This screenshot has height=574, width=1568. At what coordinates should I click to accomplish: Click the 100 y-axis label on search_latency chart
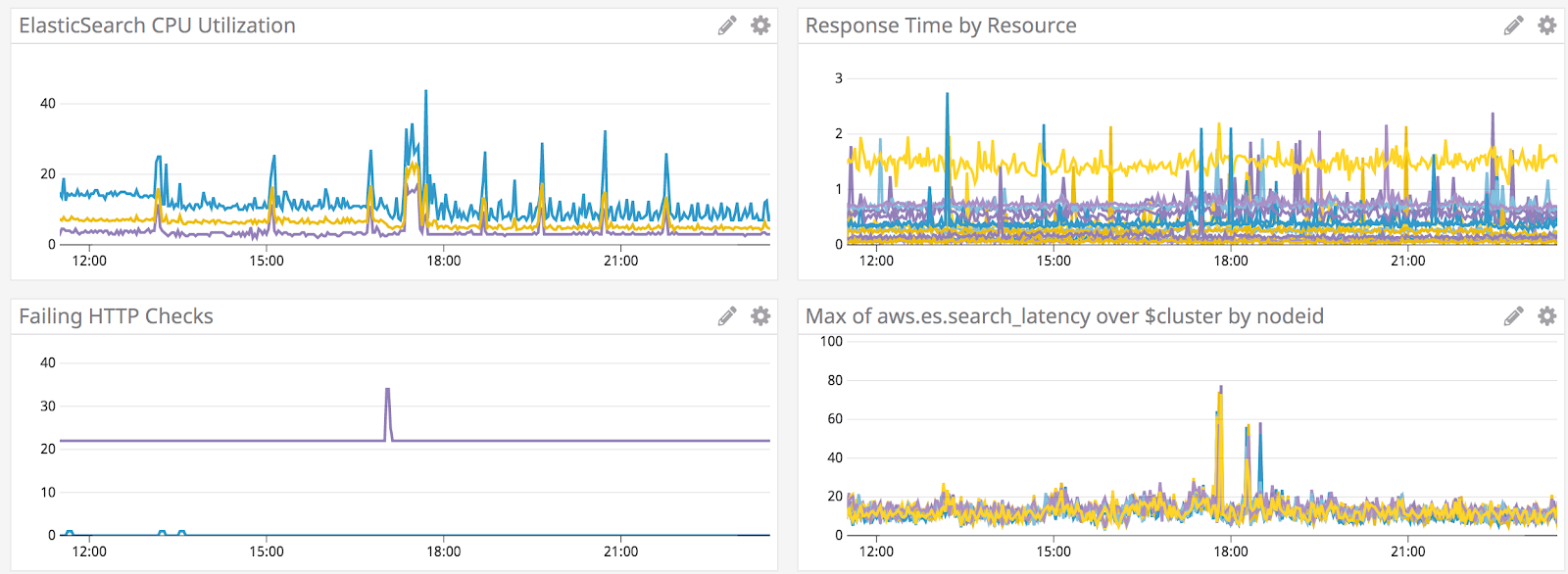[x=831, y=341]
